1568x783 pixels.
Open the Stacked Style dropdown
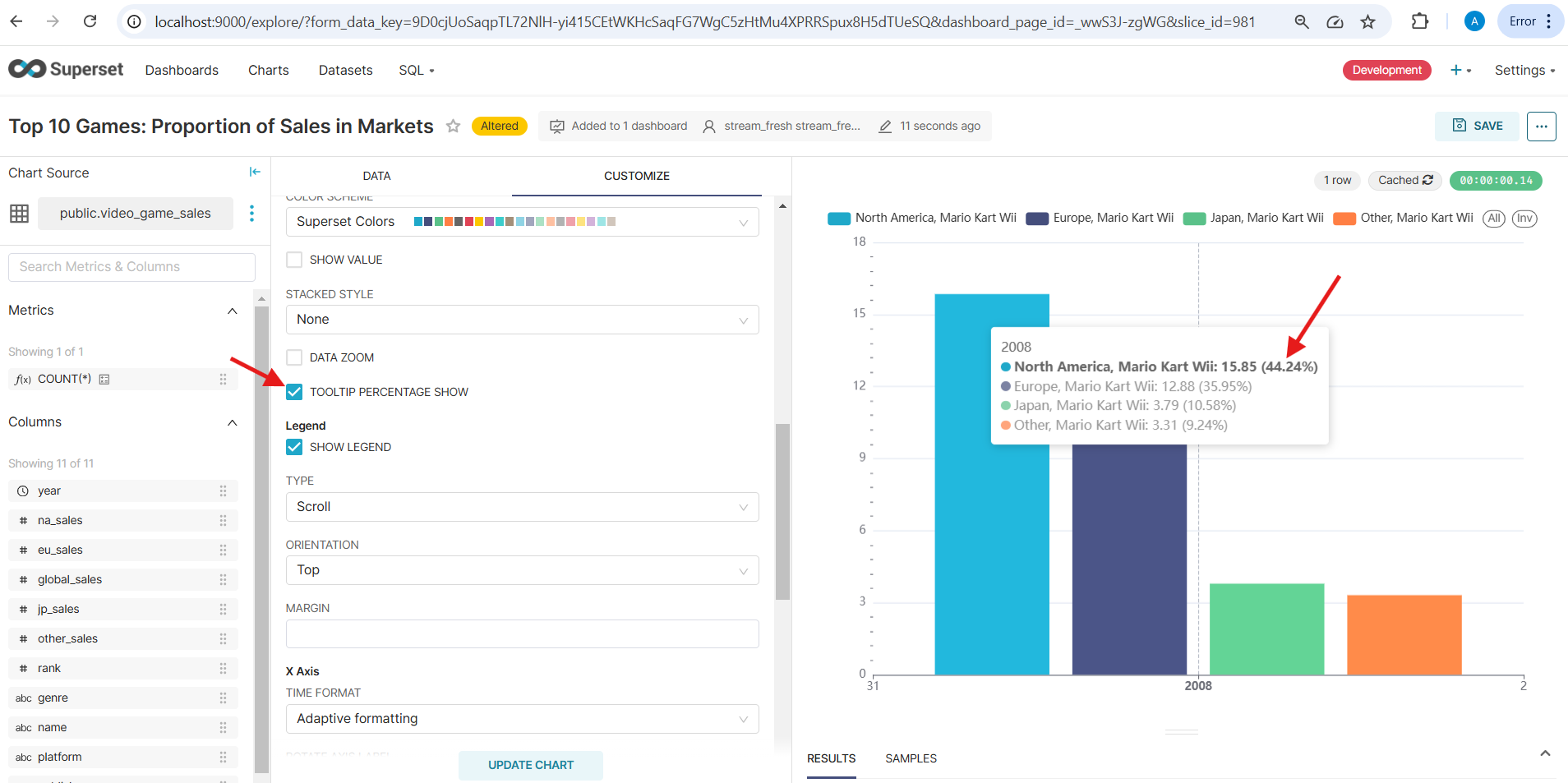coord(522,320)
